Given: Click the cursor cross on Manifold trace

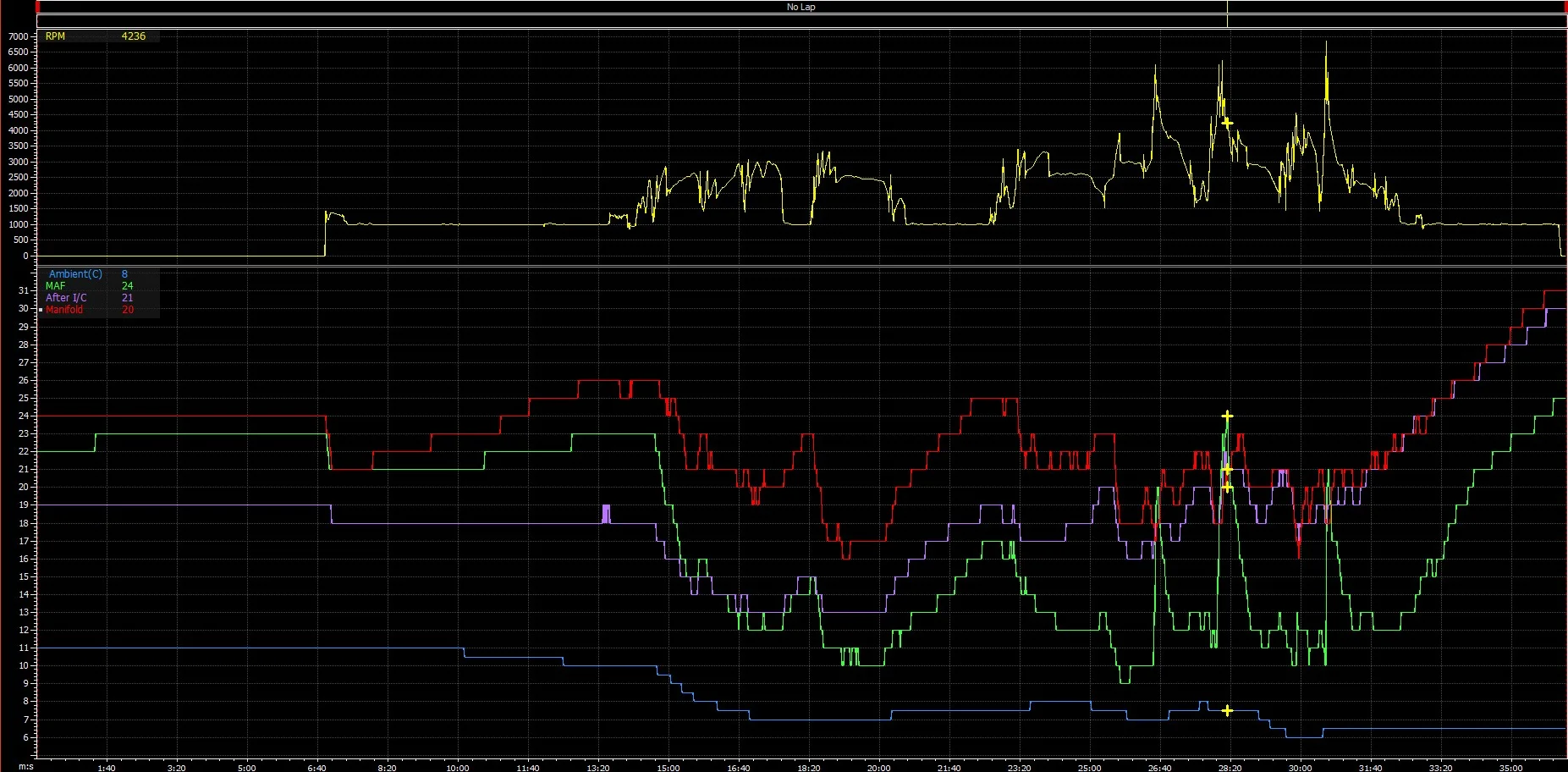Looking at the screenshot, I should pos(1227,487).
